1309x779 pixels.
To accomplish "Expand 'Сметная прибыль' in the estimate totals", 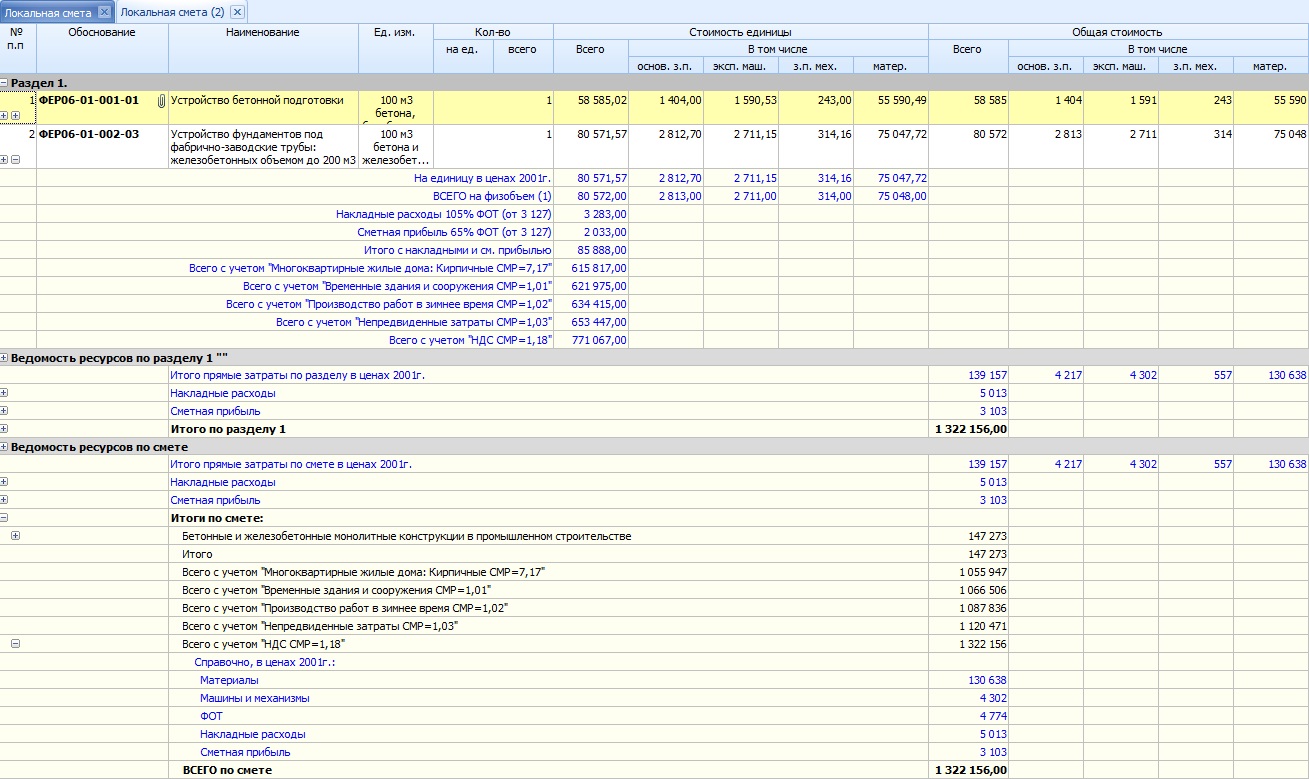I will click(x=5, y=500).
